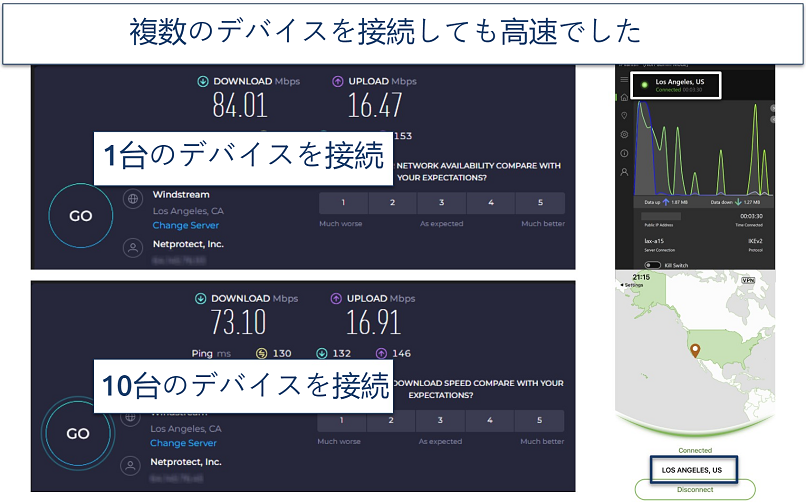This screenshot has height=503, width=806.
Task: Select rating 3 in the top survey
Action: [x=441, y=203]
